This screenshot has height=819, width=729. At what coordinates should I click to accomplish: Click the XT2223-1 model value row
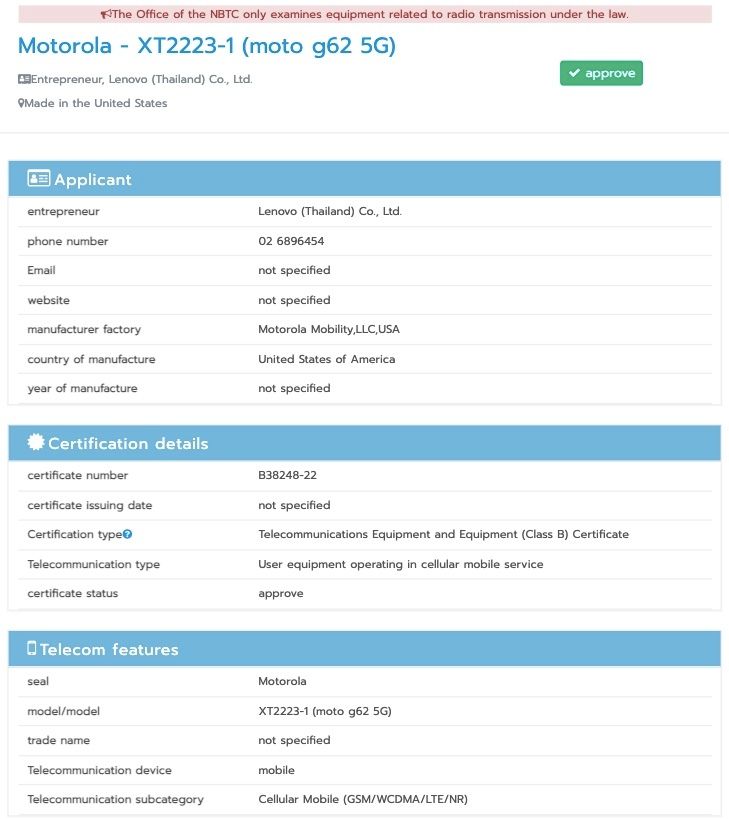[x=364, y=711]
